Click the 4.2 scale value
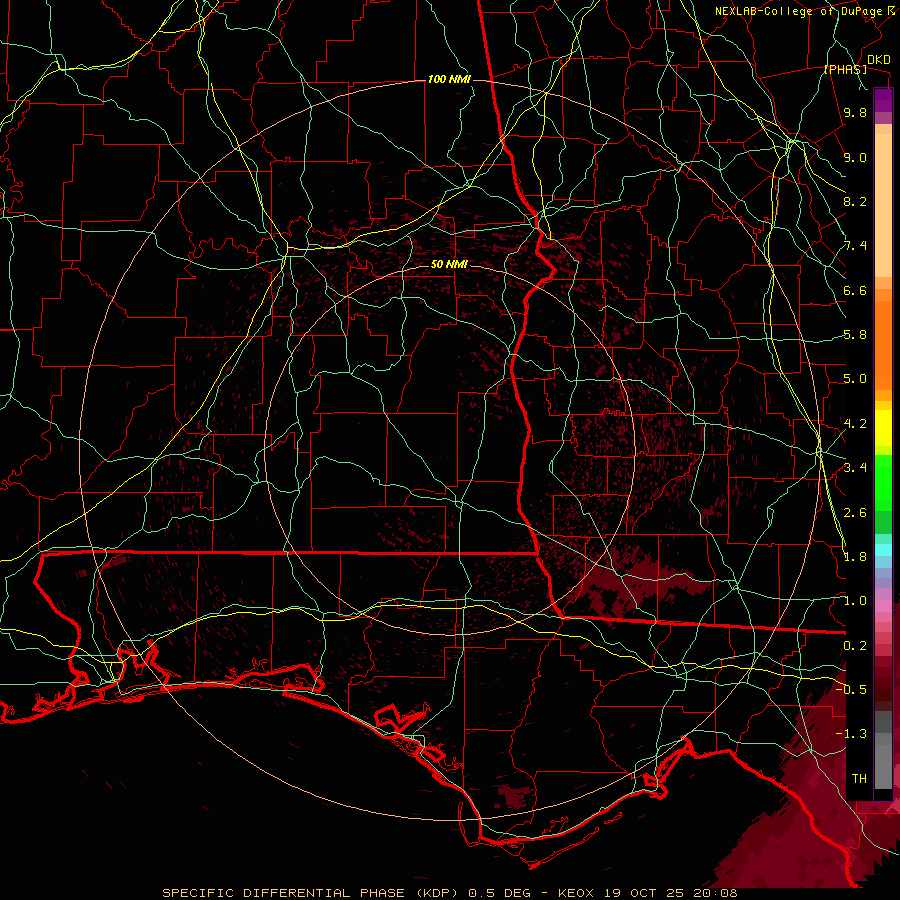 click(x=855, y=424)
